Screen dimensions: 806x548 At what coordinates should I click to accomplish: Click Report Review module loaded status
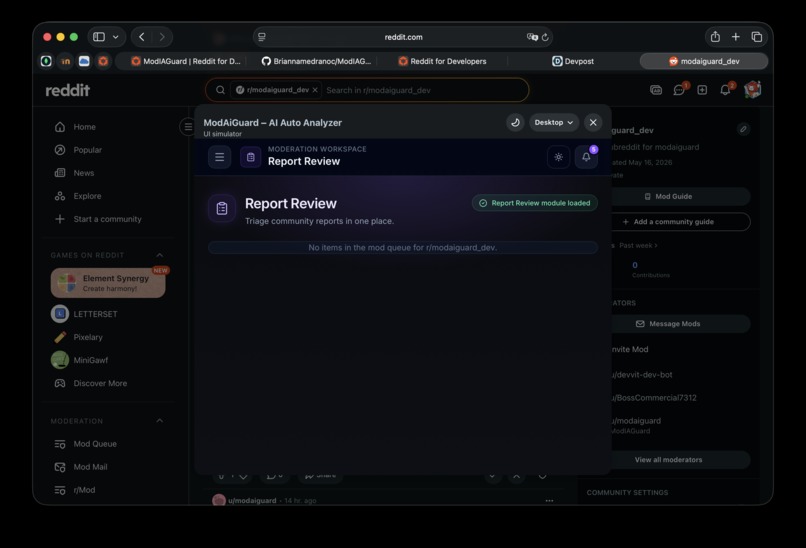535,203
